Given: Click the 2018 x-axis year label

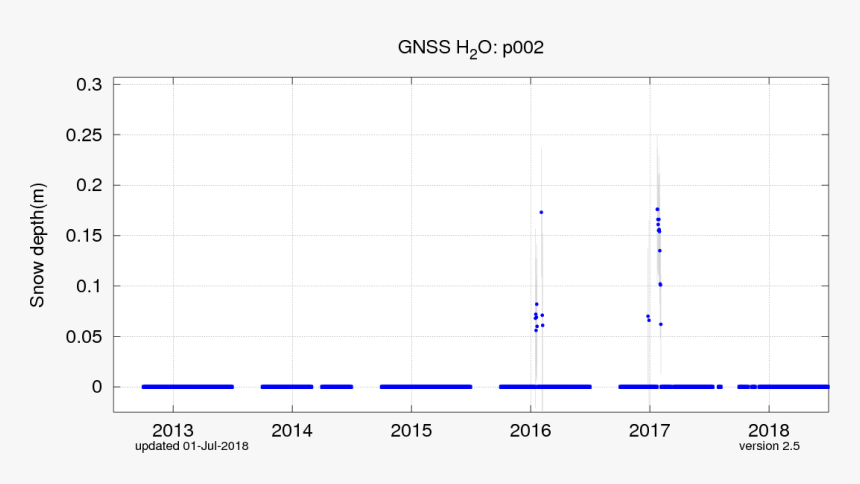Looking at the screenshot, I should (768, 431).
